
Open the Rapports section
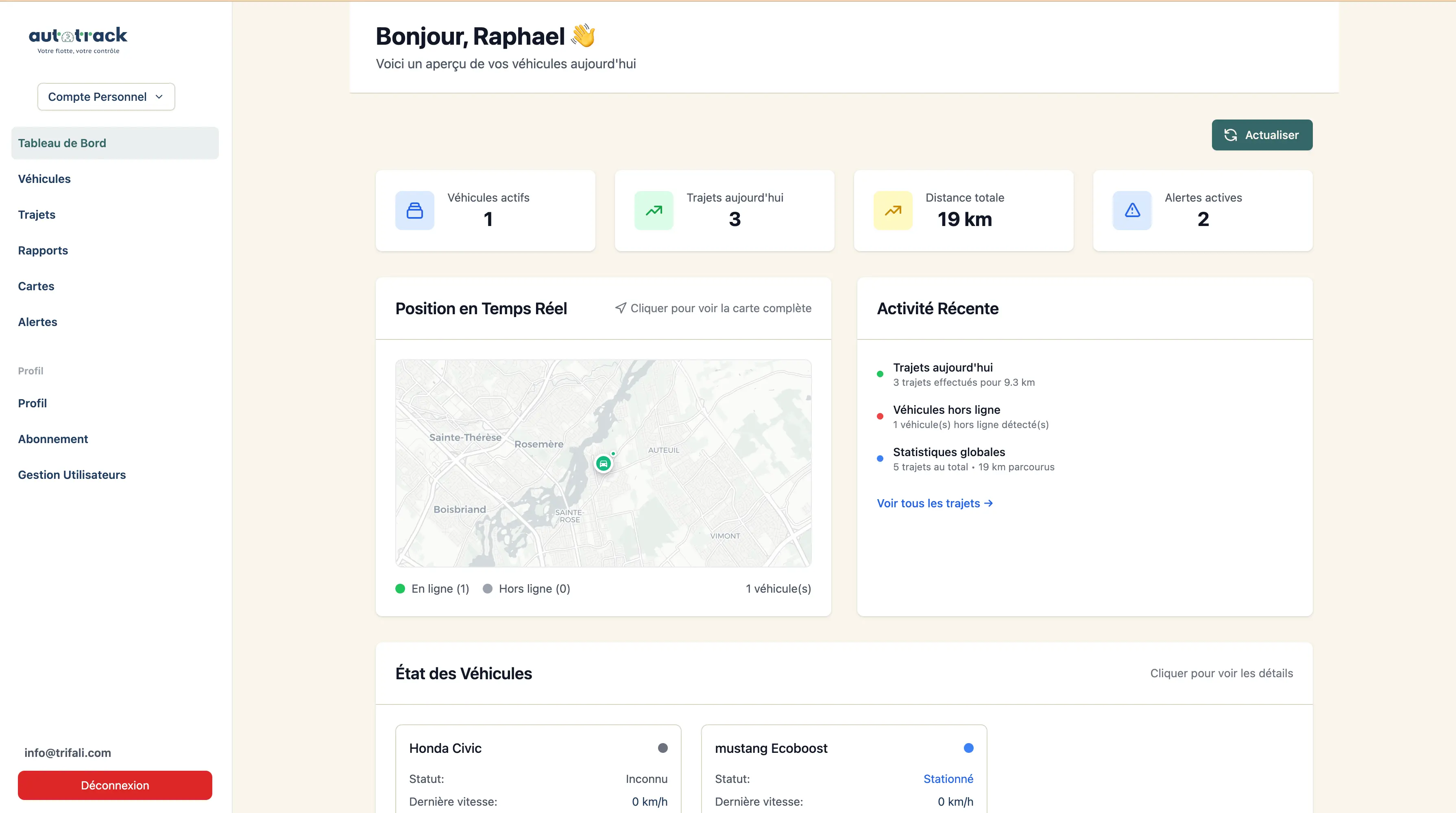coord(43,250)
